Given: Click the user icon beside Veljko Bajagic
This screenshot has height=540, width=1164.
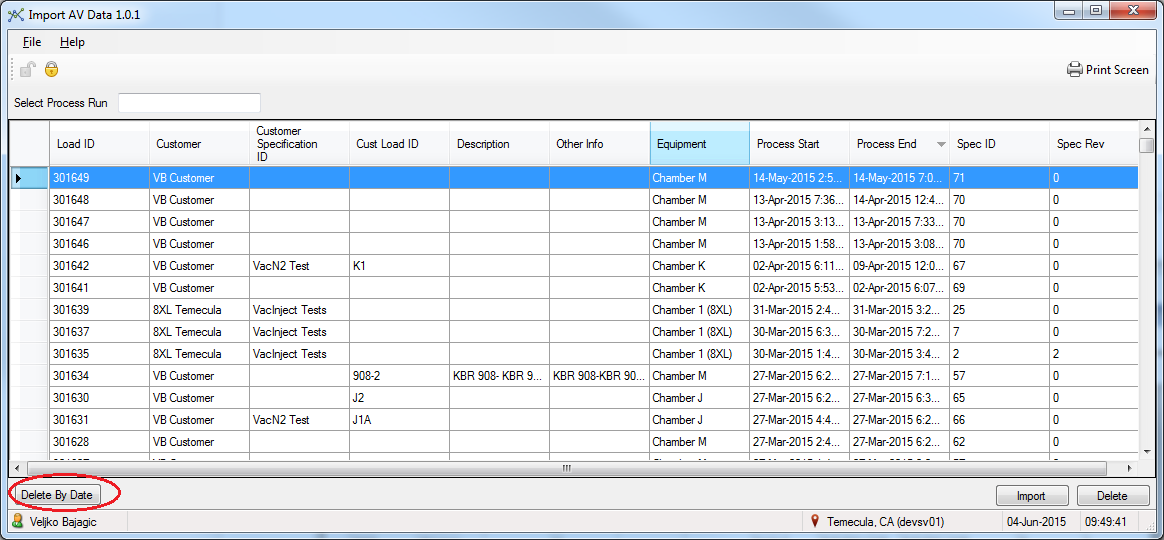Looking at the screenshot, I should click(17, 521).
